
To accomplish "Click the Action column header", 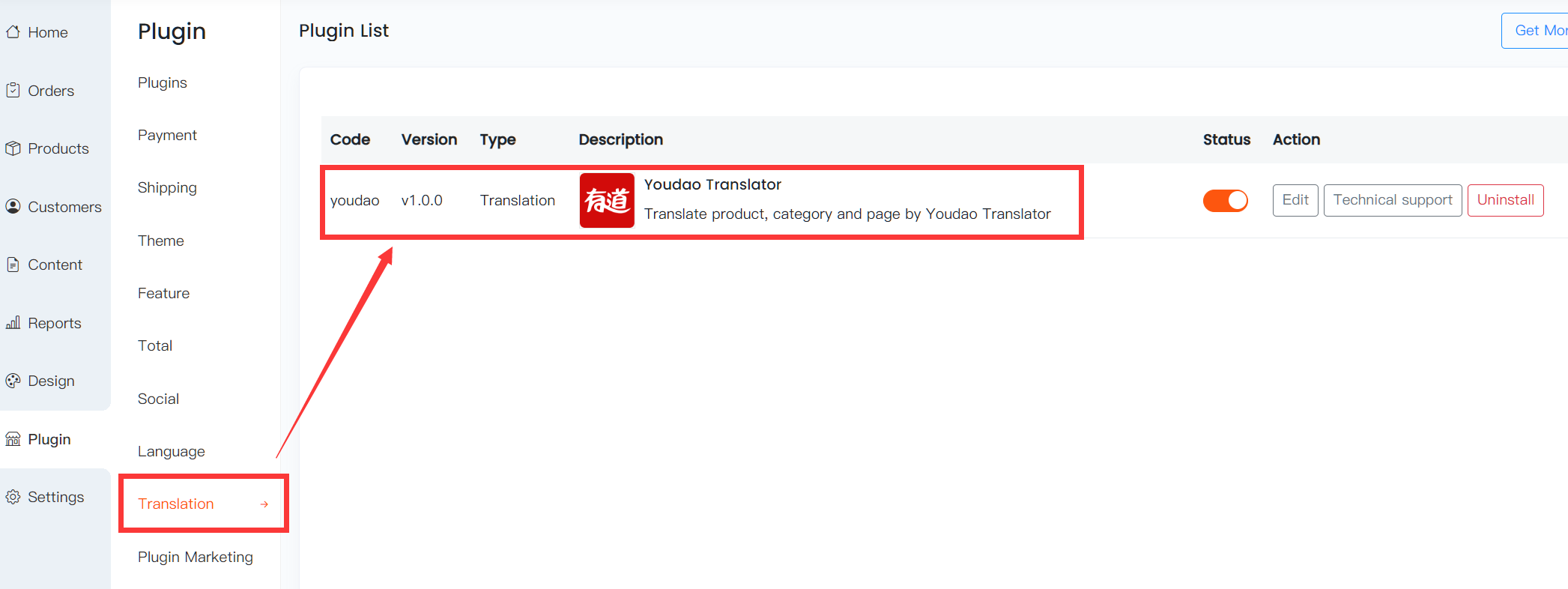I will [x=1296, y=139].
